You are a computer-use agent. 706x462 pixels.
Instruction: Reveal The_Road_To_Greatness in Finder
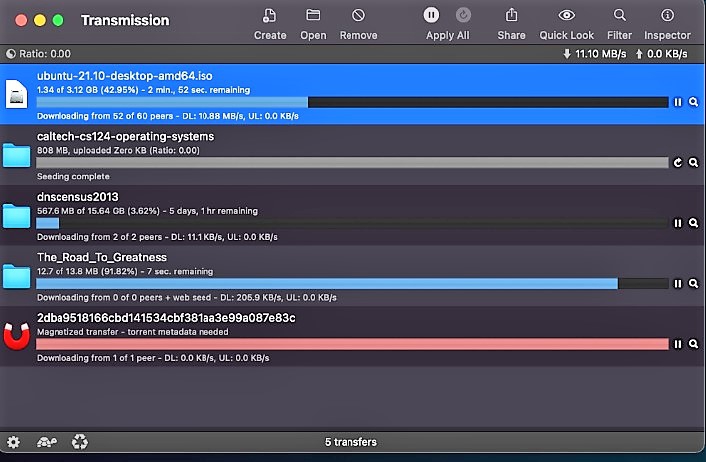pyautogui.click(x=693, y=284)
